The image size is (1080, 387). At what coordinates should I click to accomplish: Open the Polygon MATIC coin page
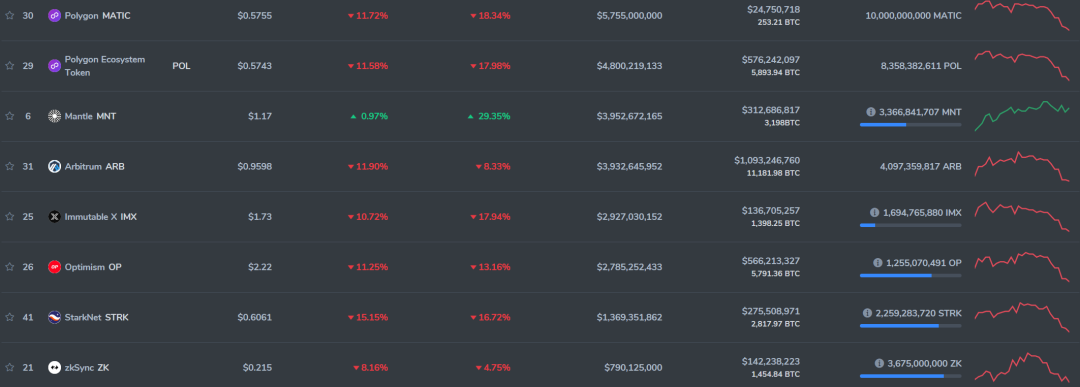[x=97, y=15]
